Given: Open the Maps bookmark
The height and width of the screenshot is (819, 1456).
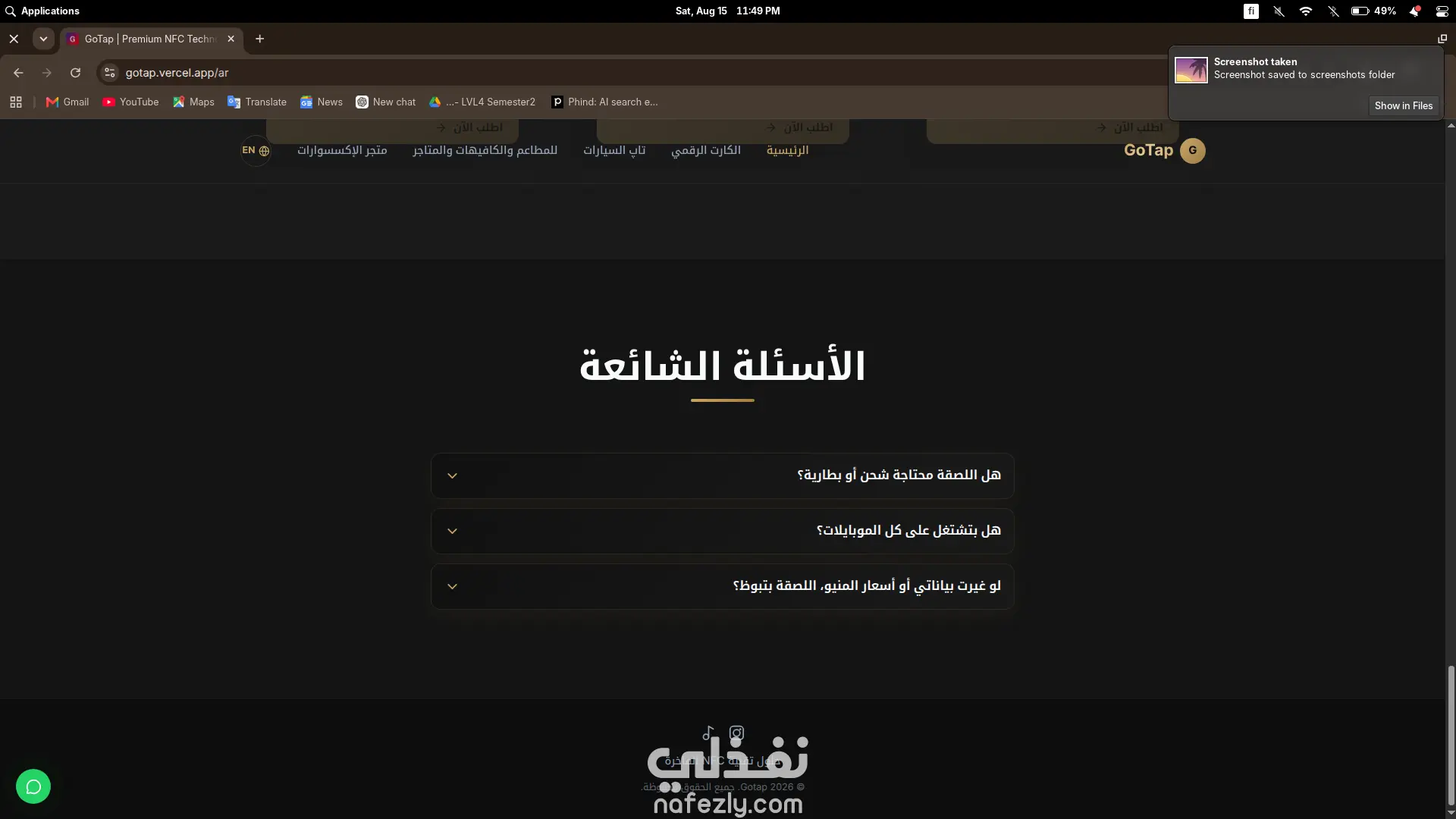Looking at the screenshot, I should 193,102.
